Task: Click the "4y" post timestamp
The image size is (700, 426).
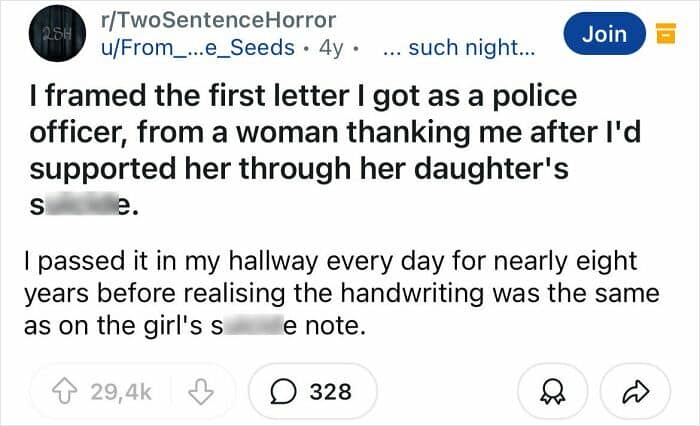Action: (330, 47)
